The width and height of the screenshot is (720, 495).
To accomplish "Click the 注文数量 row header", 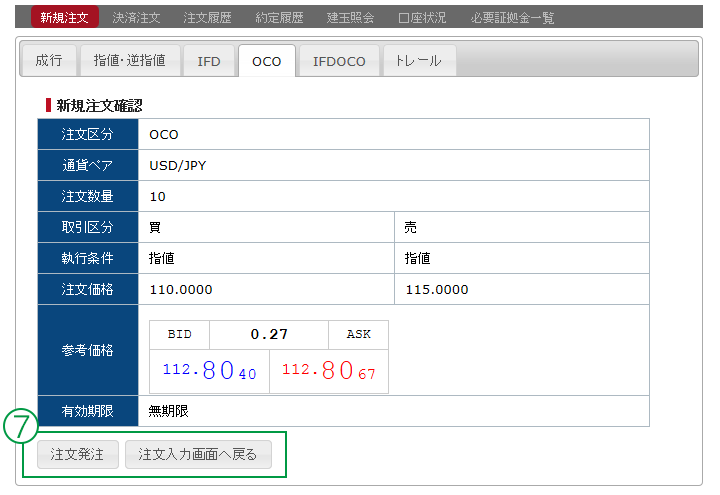I will 88,196.
